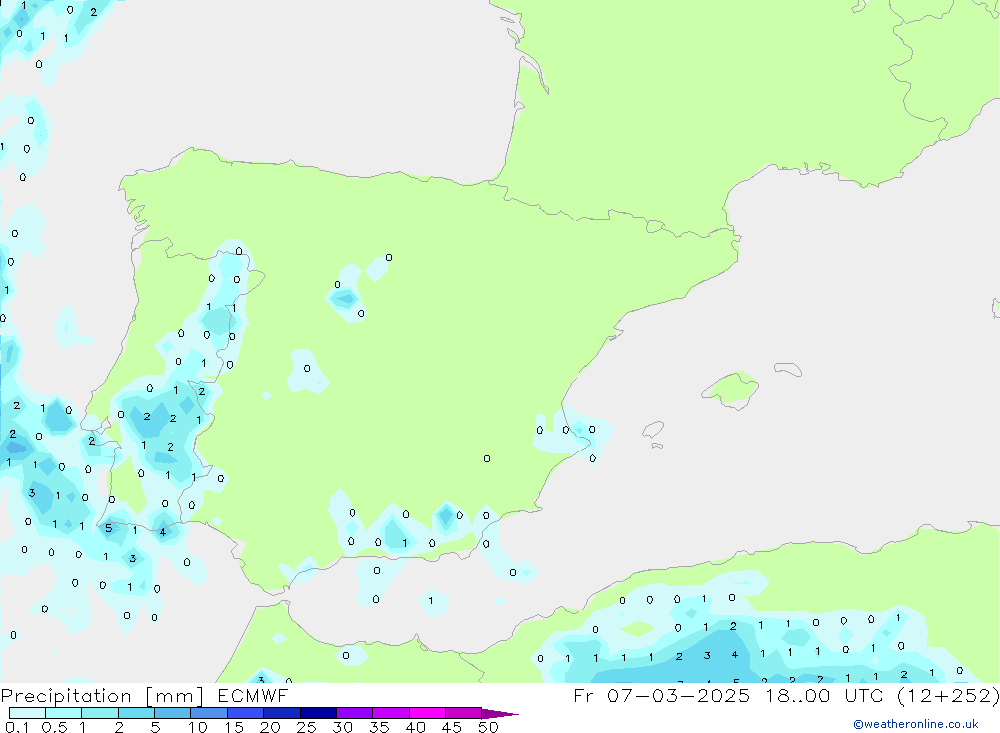Click the '0.1' legend scale label
Image resolution: width=1000 pixels, height=733 pixels.
[x=17, y=727]
